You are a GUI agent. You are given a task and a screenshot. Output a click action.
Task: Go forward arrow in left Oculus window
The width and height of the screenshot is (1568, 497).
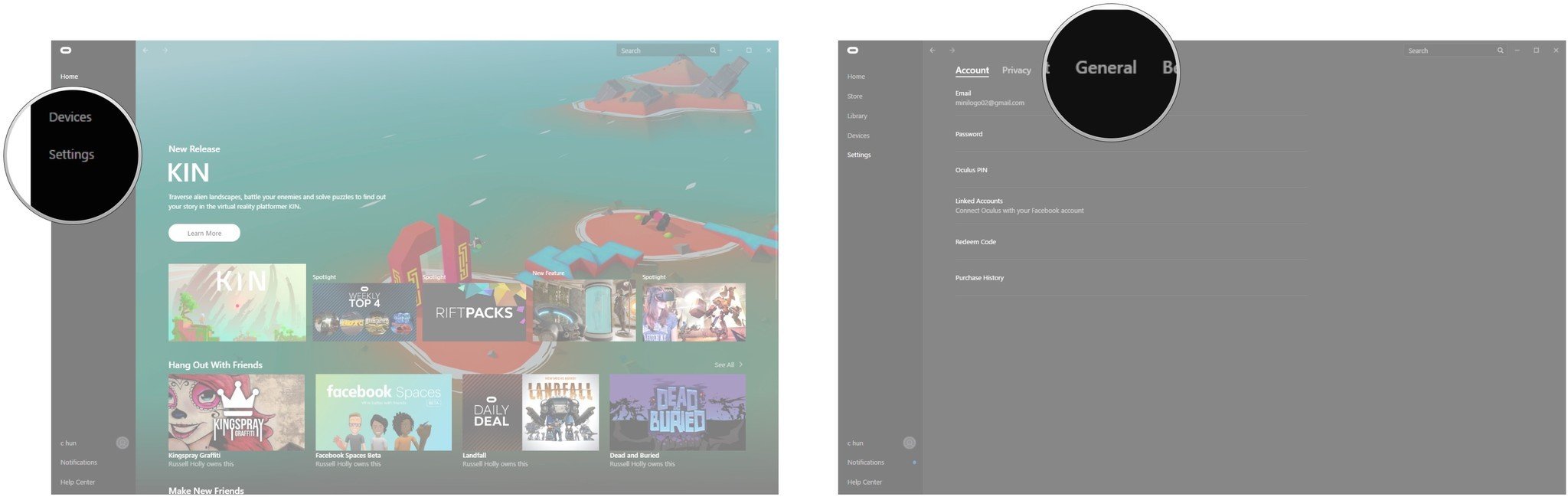click(x=165, y=51)
